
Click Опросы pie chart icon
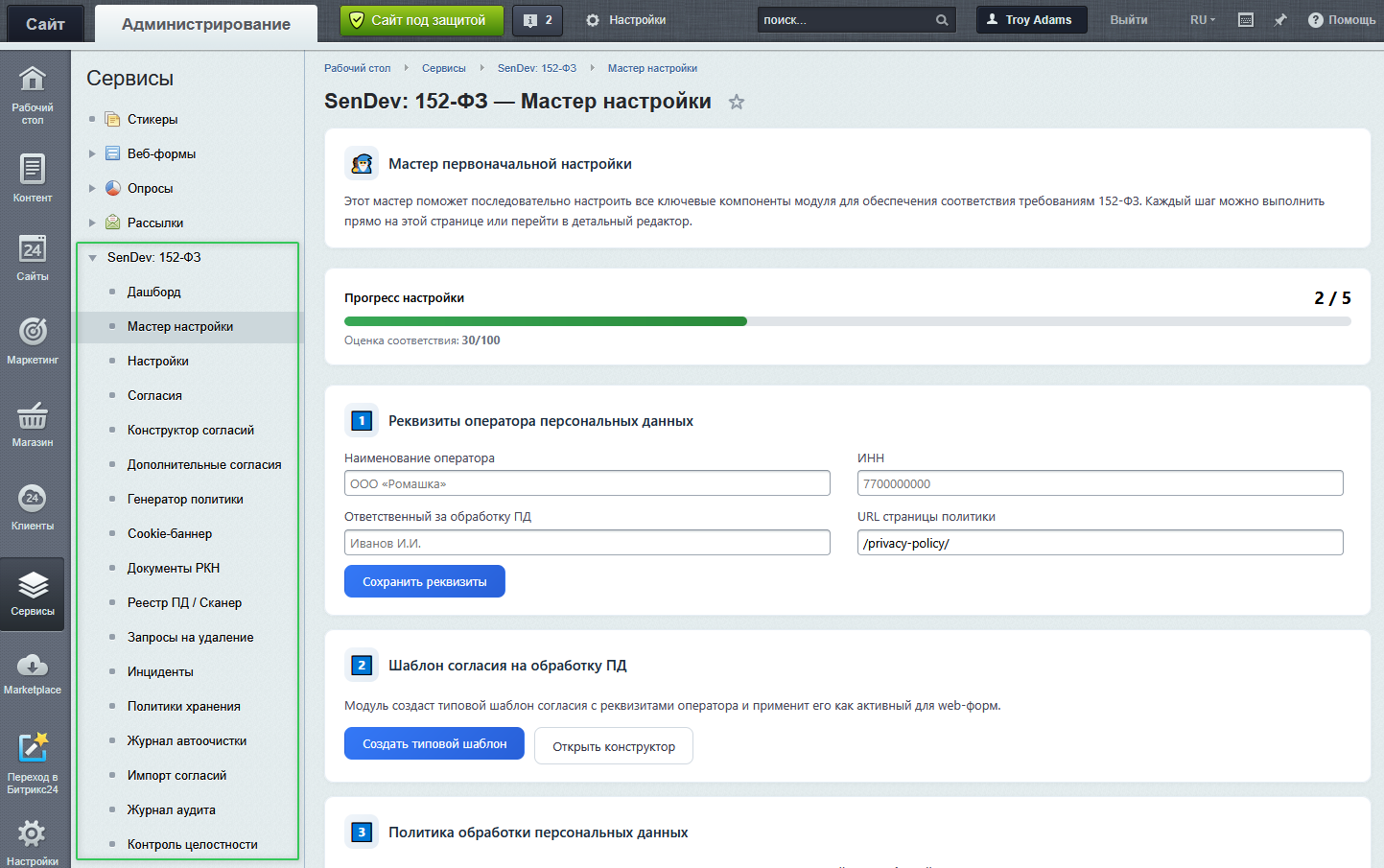113,188
